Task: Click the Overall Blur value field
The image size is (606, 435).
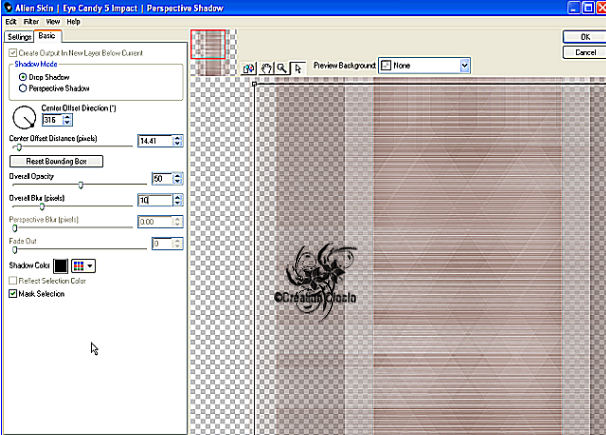Action: pyautogui.click(x=155, y=200)
